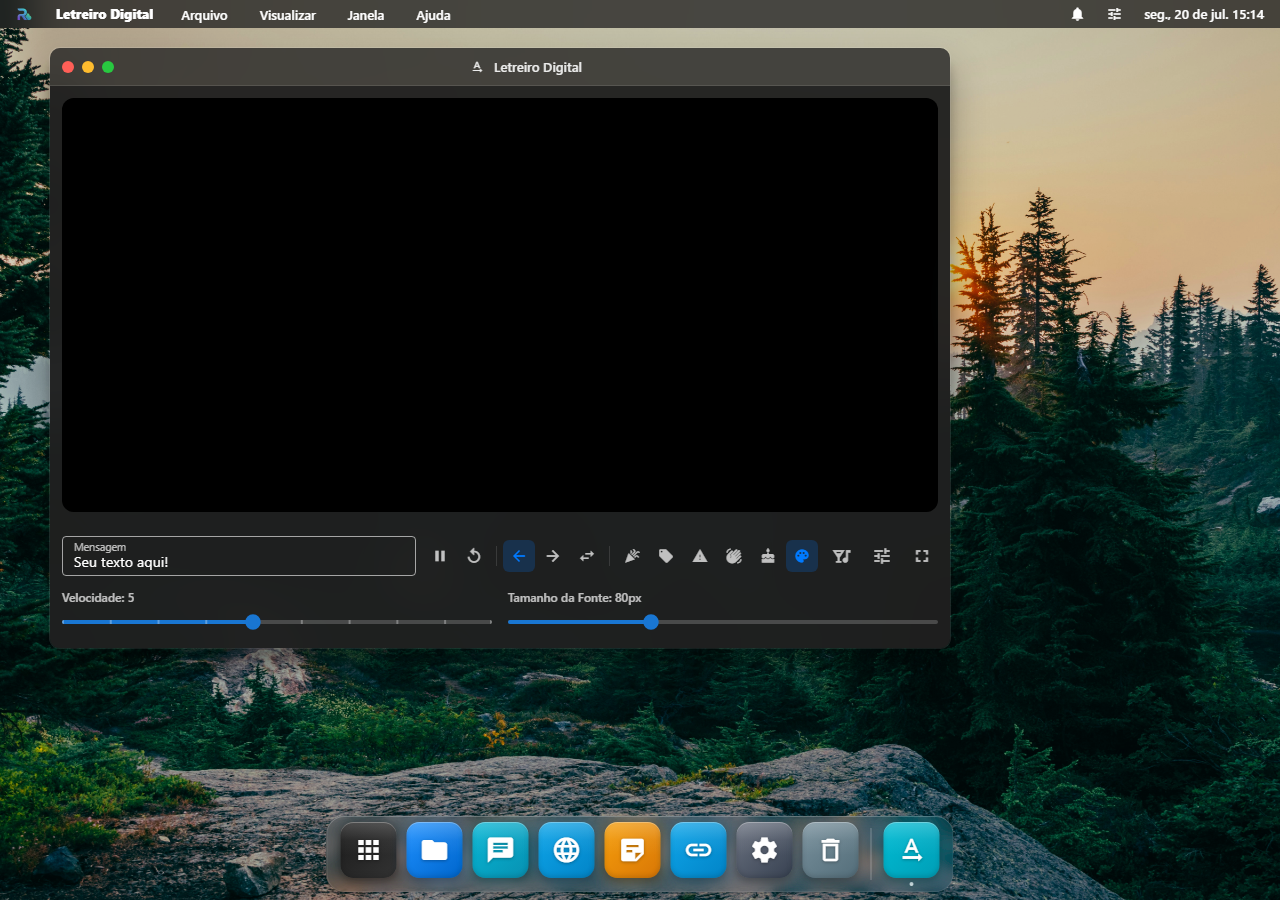Click the party popper celebration icon
1280x900 pixels.
tap(632, 556)
